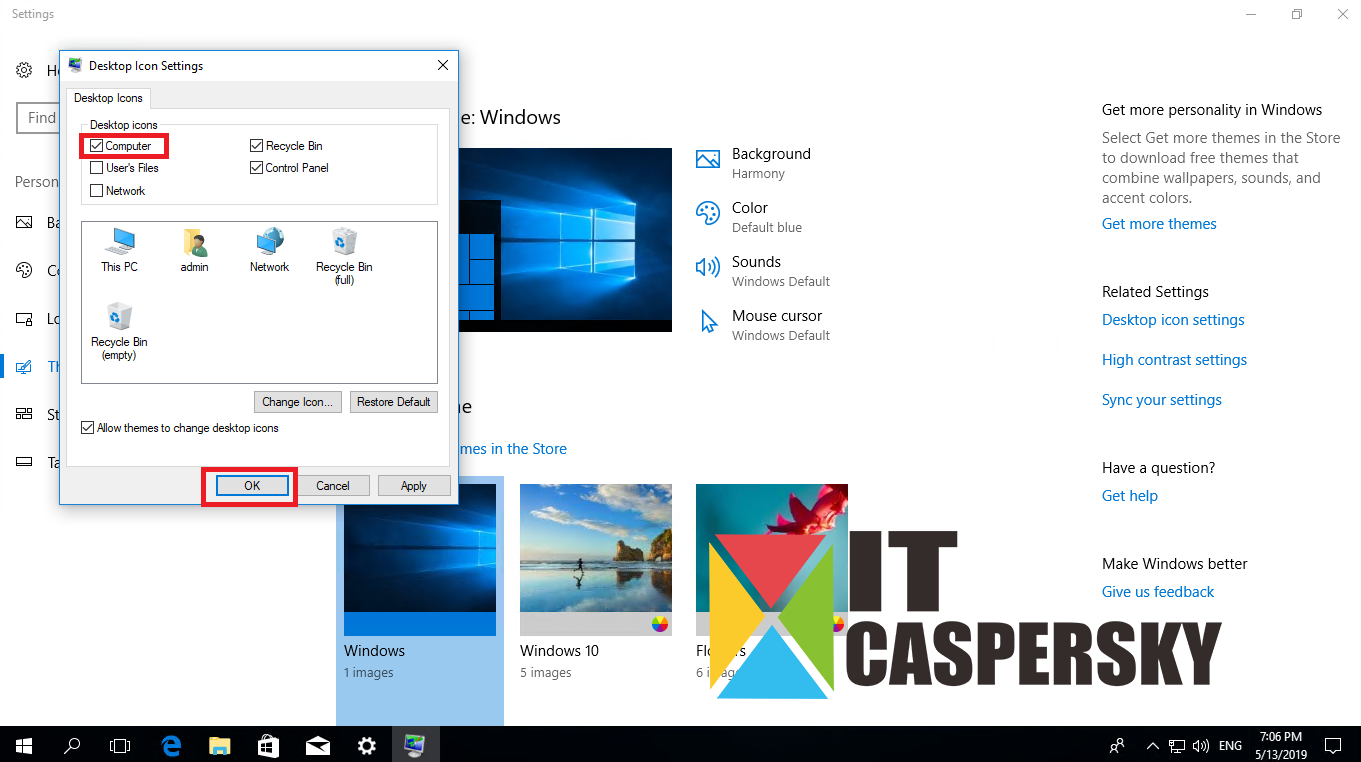Click the Restore Default button
This screenshot has height=762, width=1361.
(394, 402)
